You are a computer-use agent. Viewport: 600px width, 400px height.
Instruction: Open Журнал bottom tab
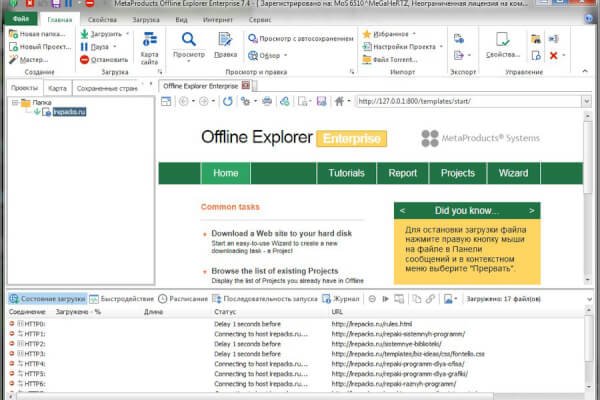(x=341, y=299)
